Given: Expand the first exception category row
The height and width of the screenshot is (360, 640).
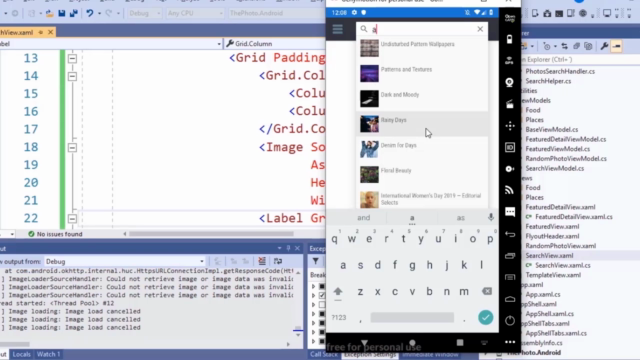Looking at the screenshot, I should click(x=313, y=286).
